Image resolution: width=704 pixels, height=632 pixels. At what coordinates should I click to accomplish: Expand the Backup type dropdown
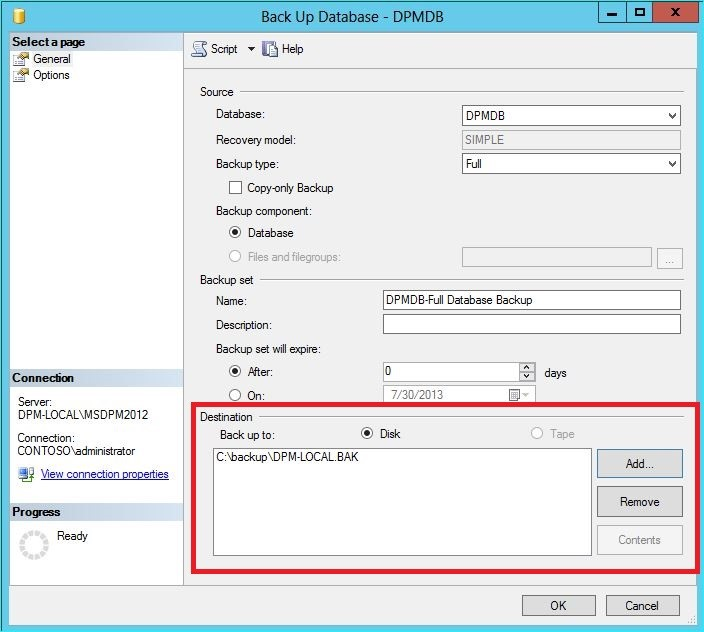[x=571, y=163]
